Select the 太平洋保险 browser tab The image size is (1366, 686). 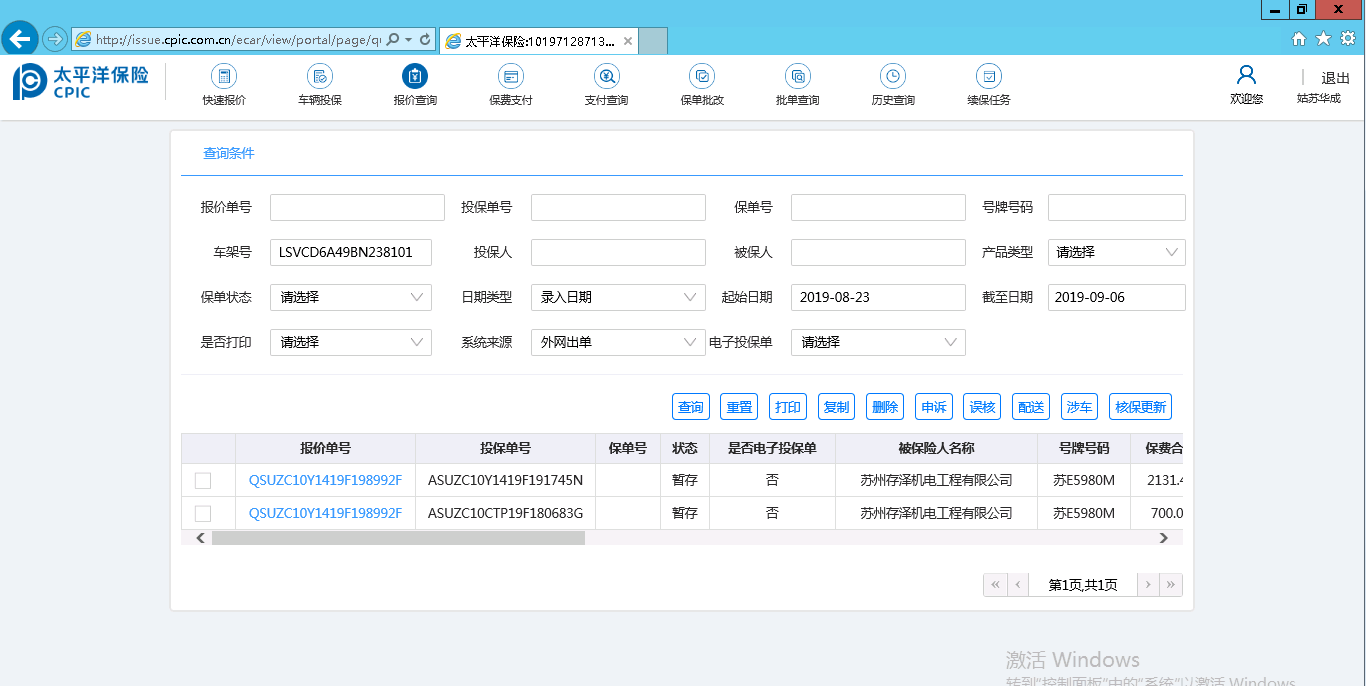pos(538,41)
